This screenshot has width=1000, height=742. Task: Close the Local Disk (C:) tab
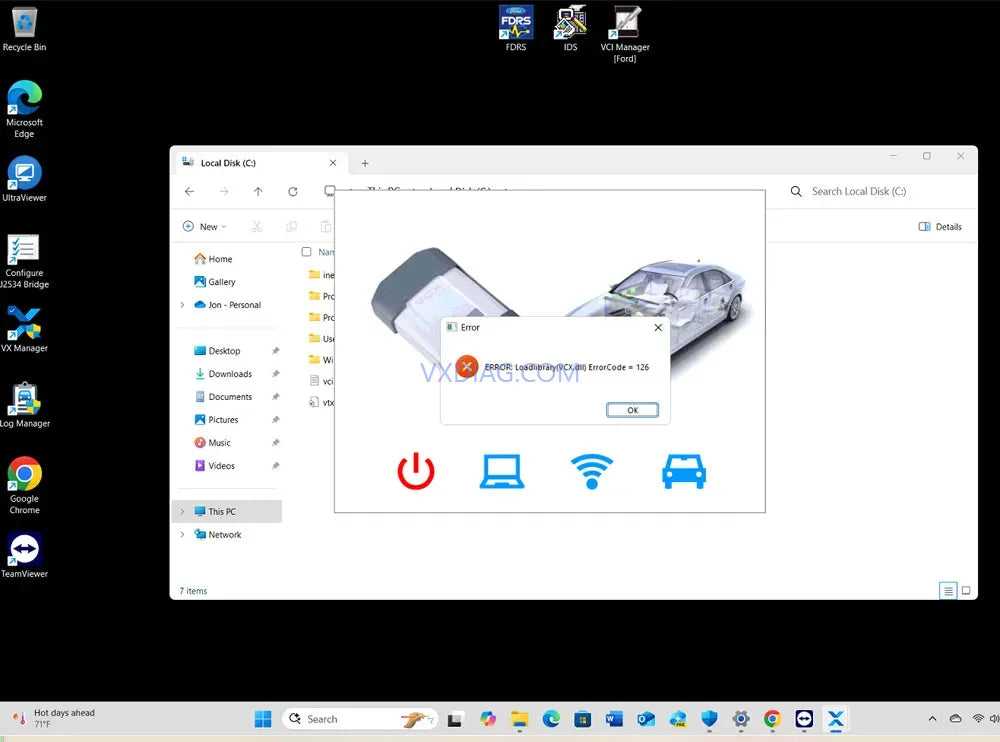pyautogui.click(x=333, y=163)
